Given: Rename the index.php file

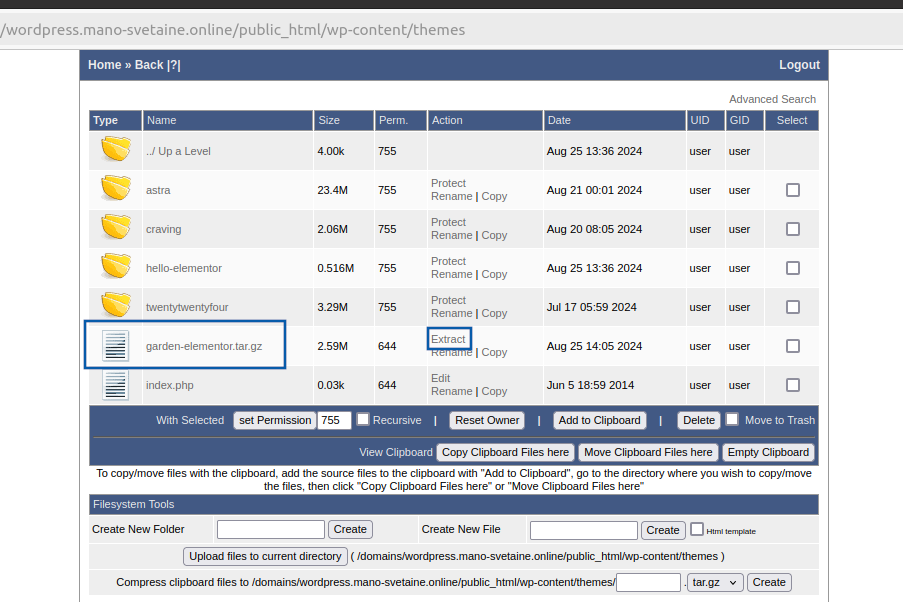Looking at the screenshot, I should tap(452, 392).
